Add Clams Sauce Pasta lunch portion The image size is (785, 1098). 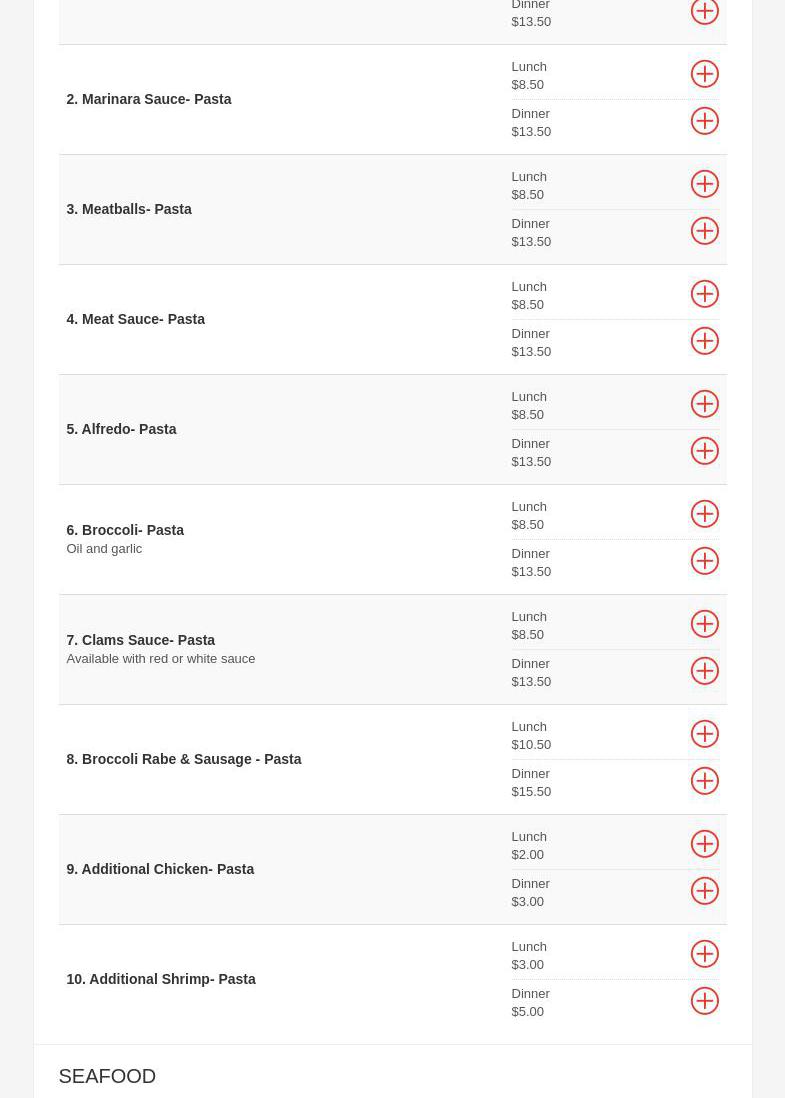pyautogui.click(x=704, y=624)
